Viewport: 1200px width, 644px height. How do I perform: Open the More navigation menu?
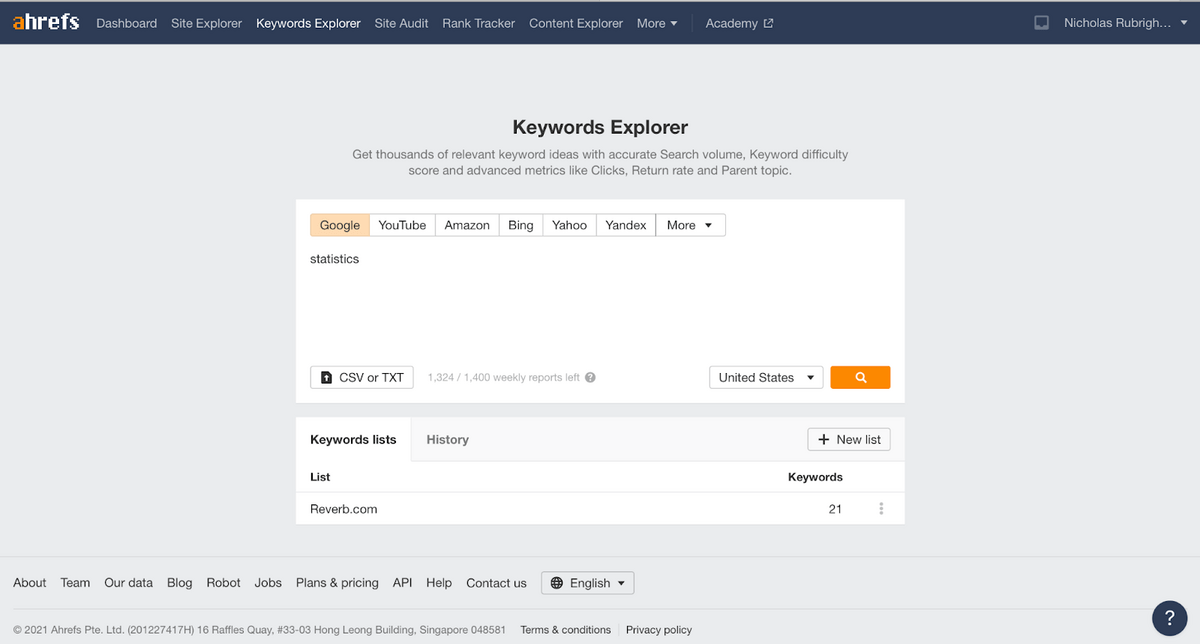[x=657, y=23]
